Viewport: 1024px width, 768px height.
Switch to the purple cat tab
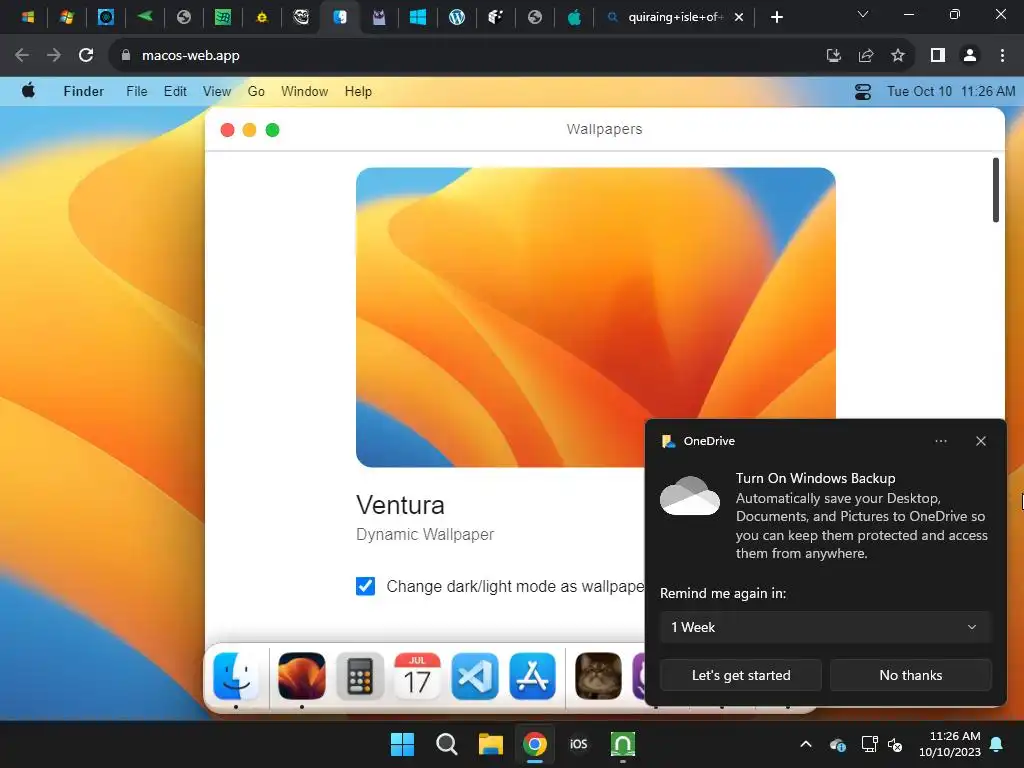click(379, 17)
